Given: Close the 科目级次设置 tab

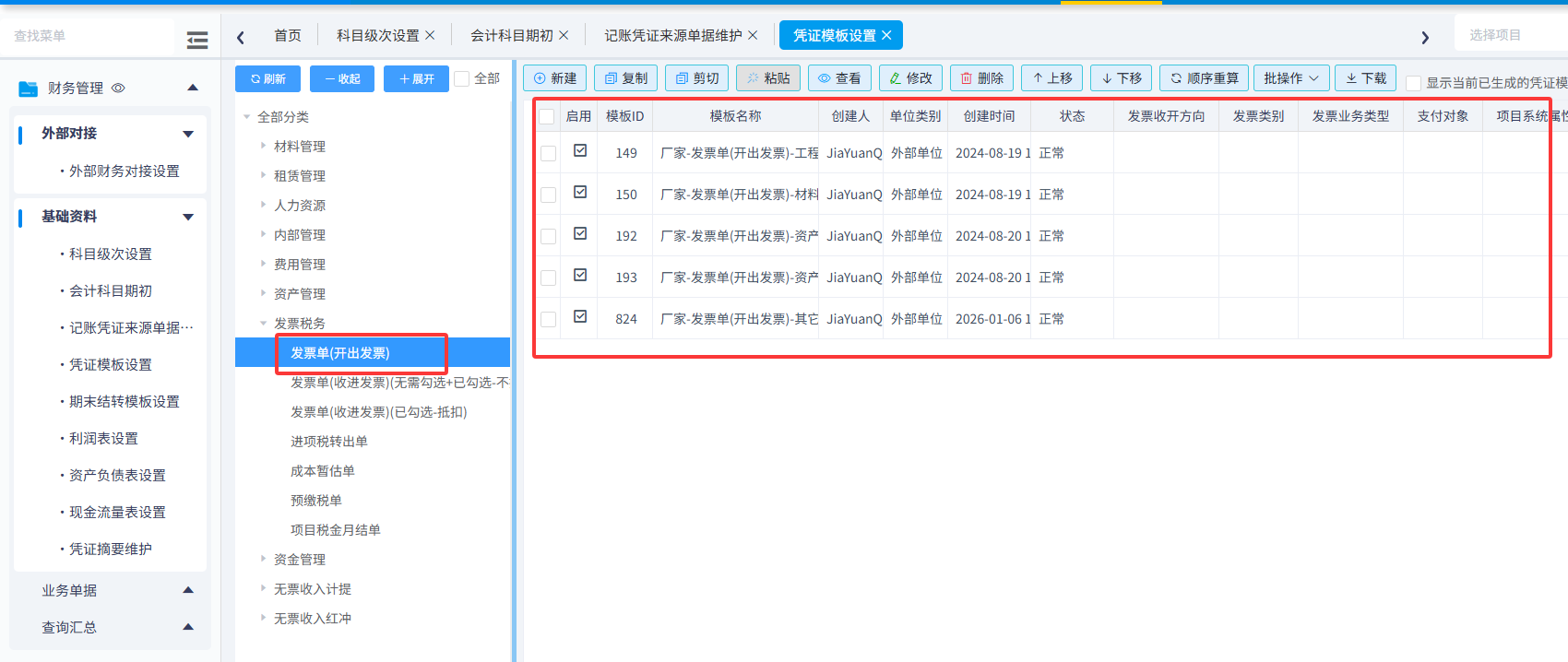Looking at the screenshot, I should tap(430, 35).
